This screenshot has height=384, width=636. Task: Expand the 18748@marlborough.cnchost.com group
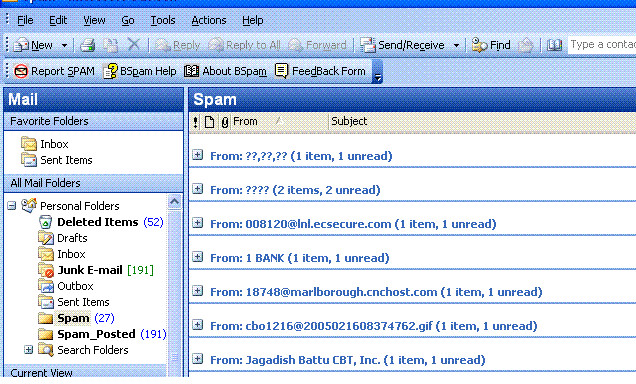point(198,291)
